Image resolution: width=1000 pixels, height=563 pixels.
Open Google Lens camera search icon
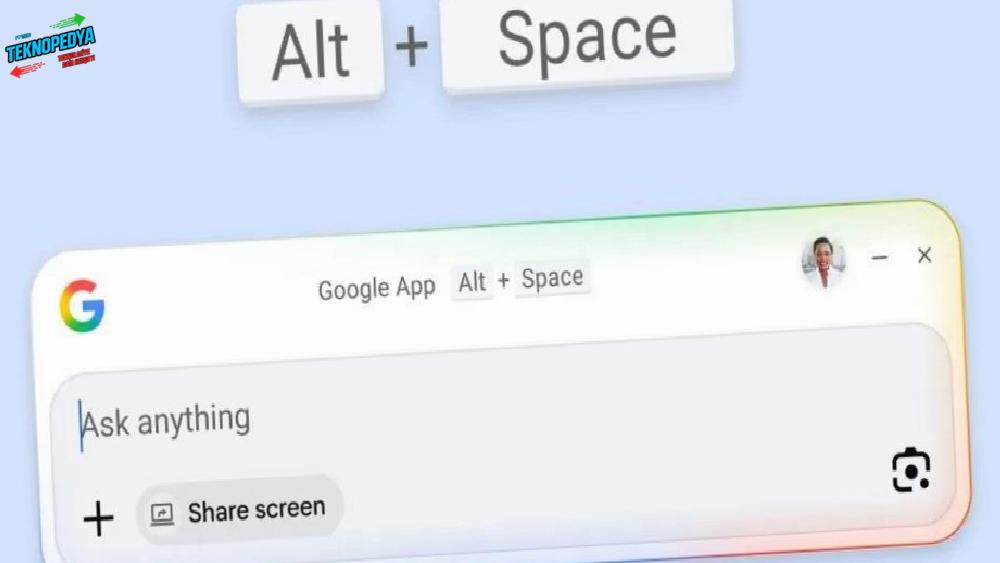click(x=911, y=470)
